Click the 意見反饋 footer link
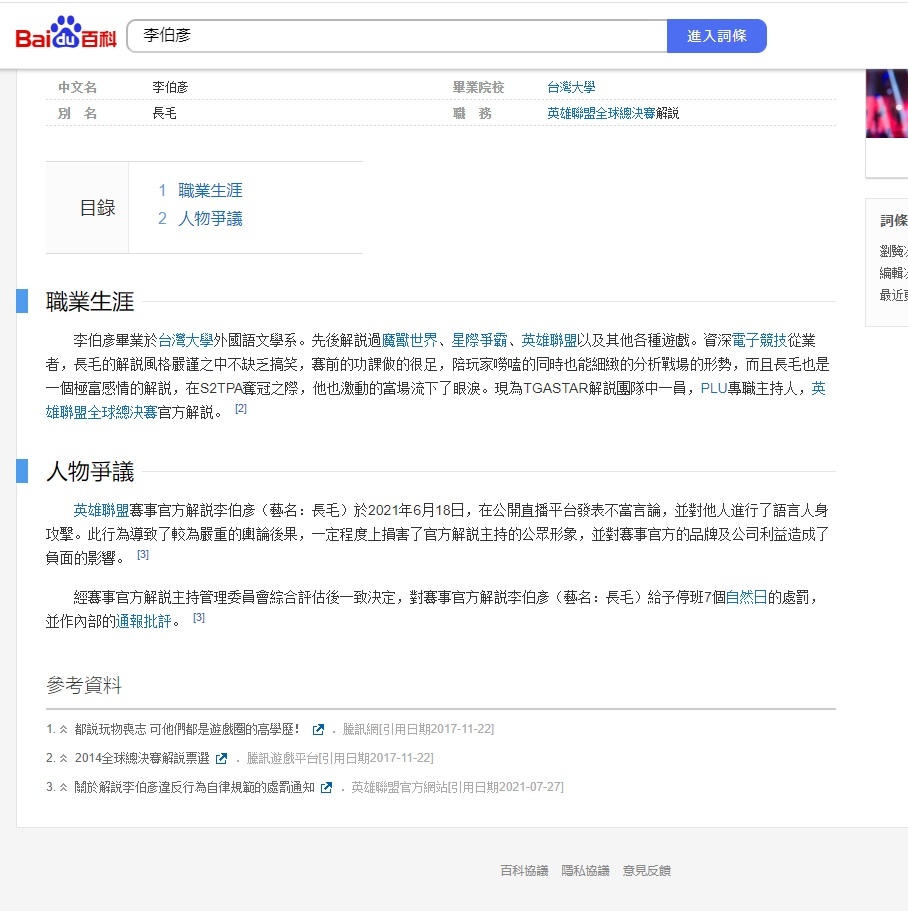The height and width of the screenshot is (911, 908). pos(647,870)
